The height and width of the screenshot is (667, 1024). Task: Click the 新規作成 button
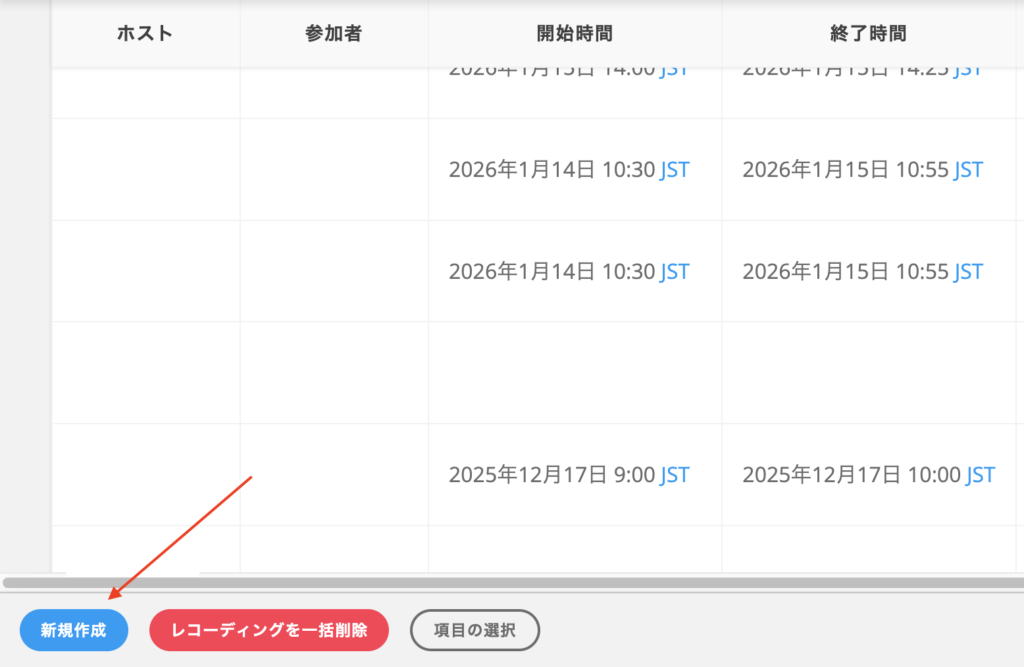coord(73,631)
